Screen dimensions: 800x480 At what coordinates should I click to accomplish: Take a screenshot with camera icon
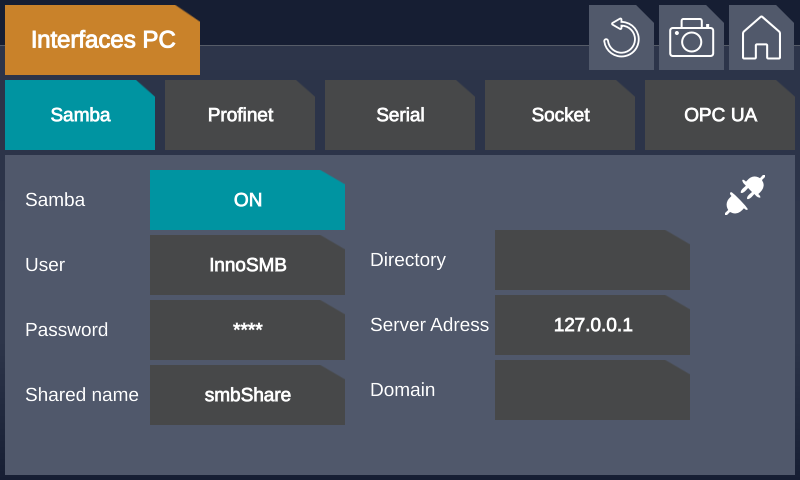pos(691,38)
